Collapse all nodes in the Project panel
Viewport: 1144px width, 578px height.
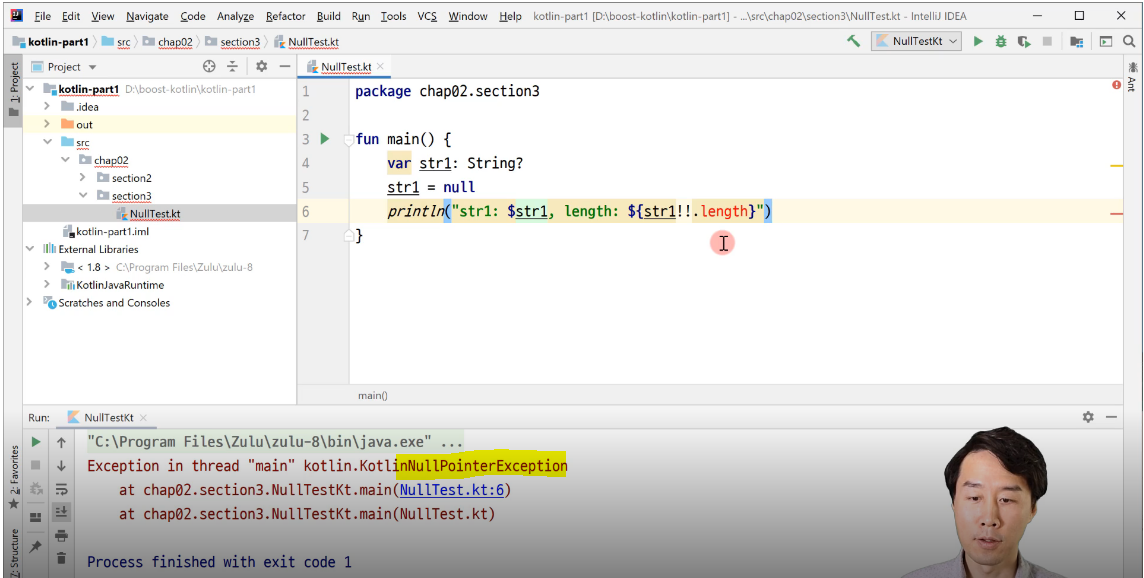point(232,66)
